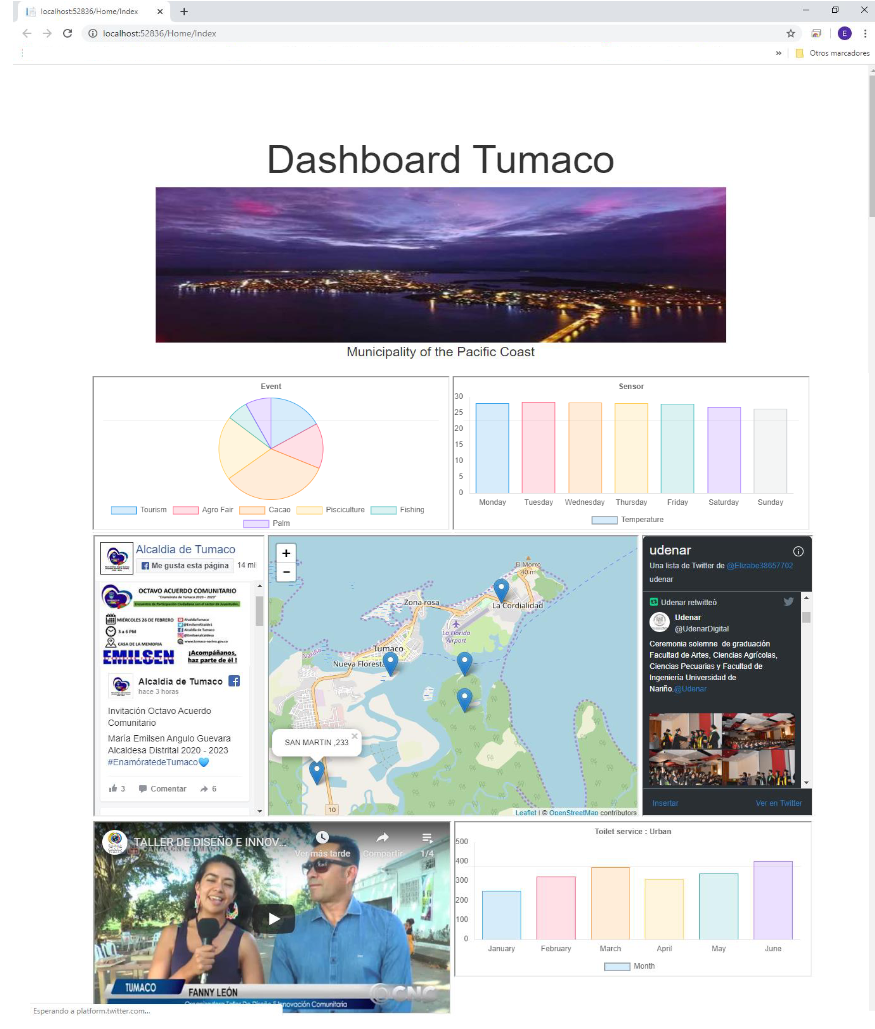875x1029 pixels.
Task: Click the cast media icon in toolbar
Action: click(816, 33)
